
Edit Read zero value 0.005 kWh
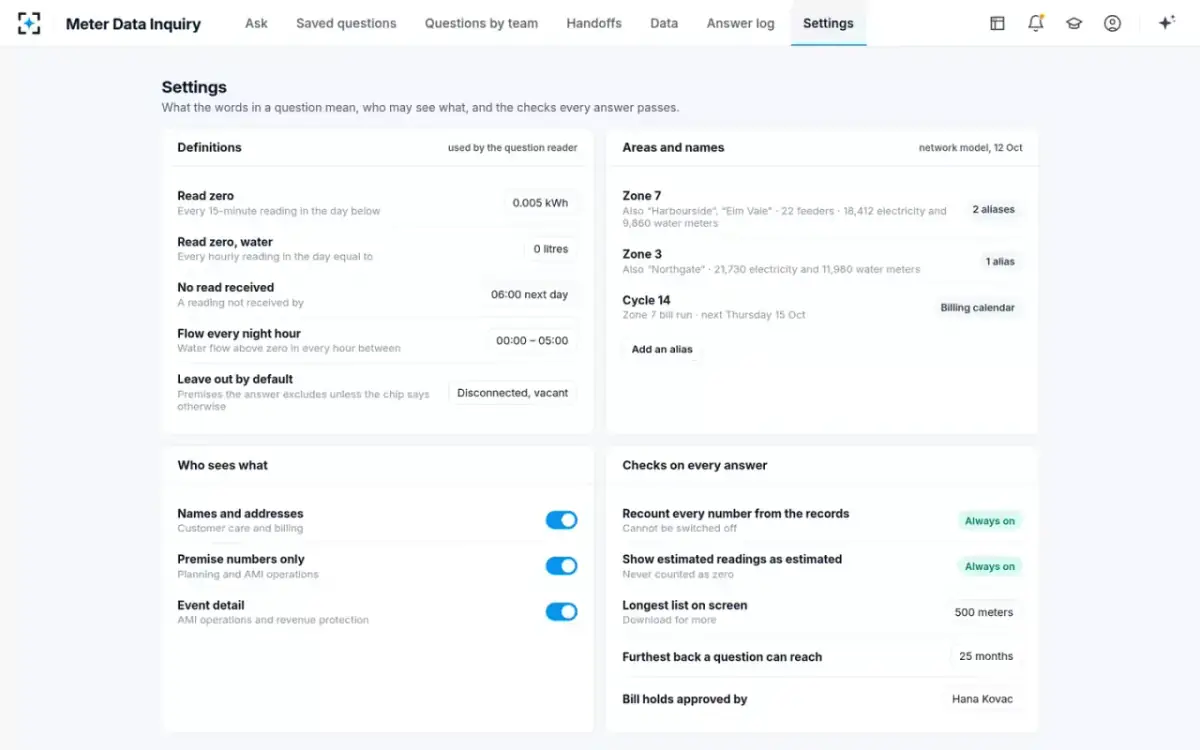click(x=540, y=203)
